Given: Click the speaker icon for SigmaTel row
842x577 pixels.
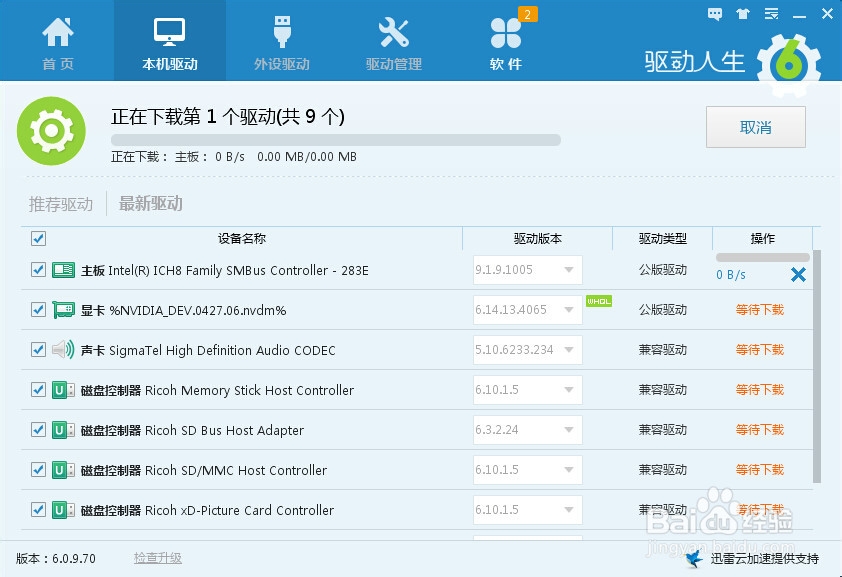Looking at the screenshot, I should coord(63,350).
